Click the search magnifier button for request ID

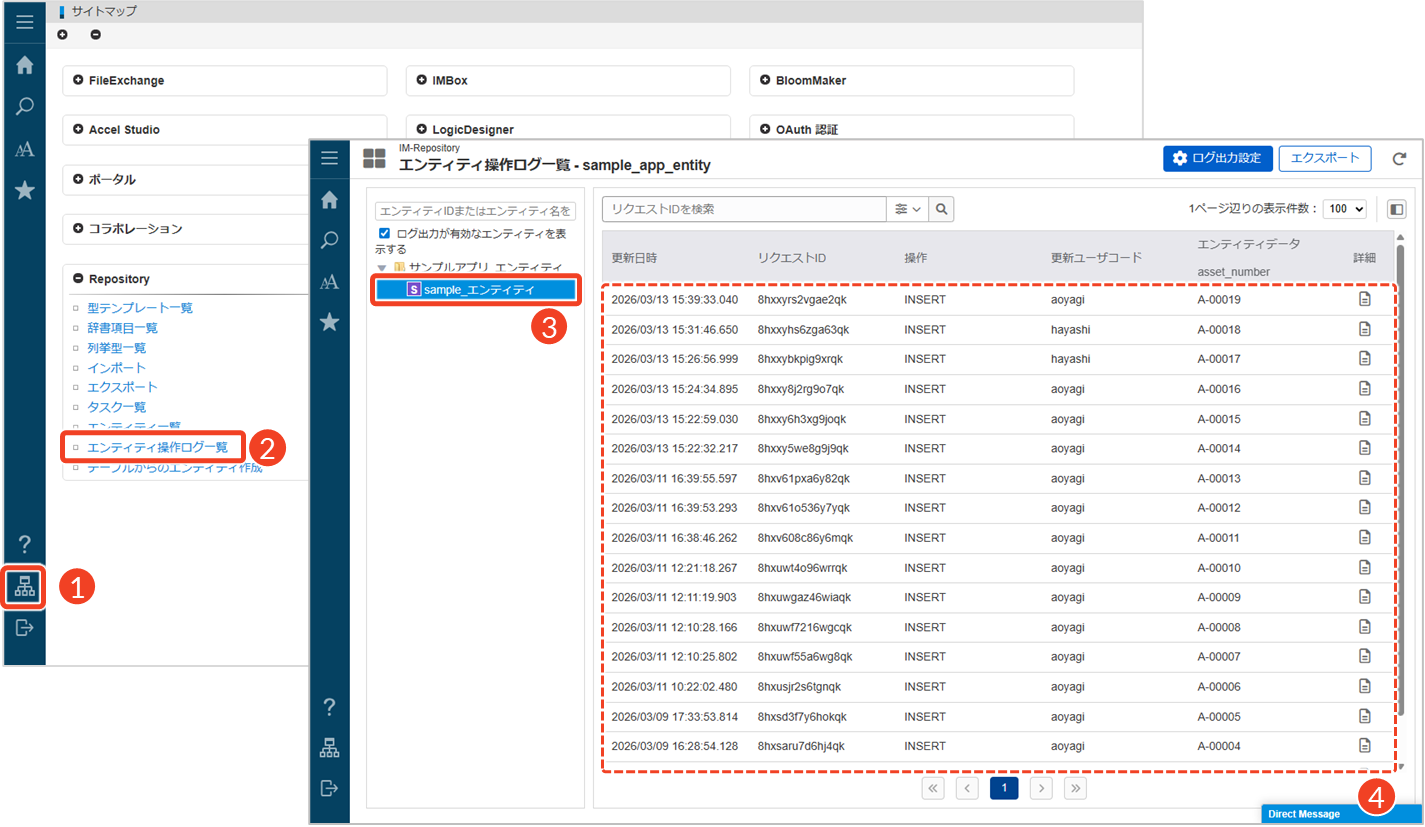tap(941, 209)
